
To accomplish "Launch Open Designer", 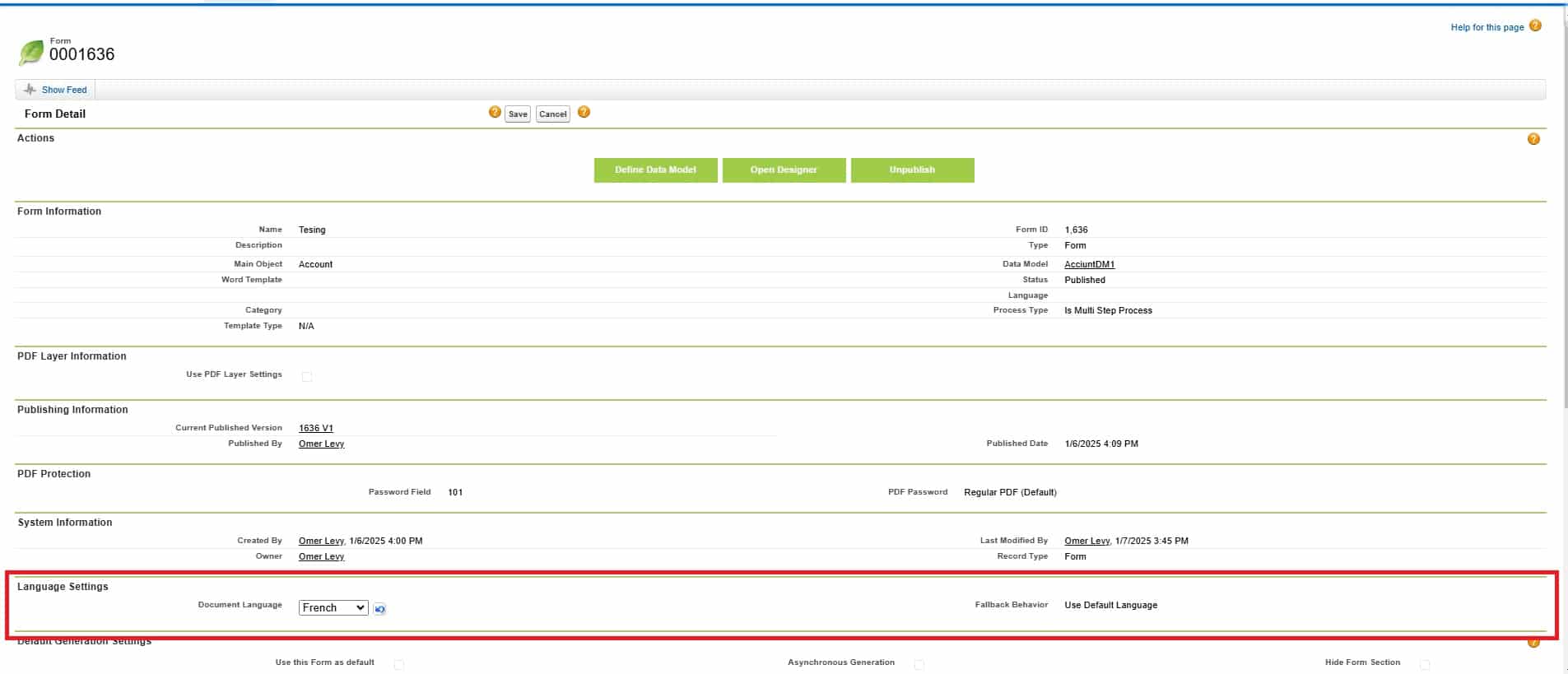I will coord(784,170).
